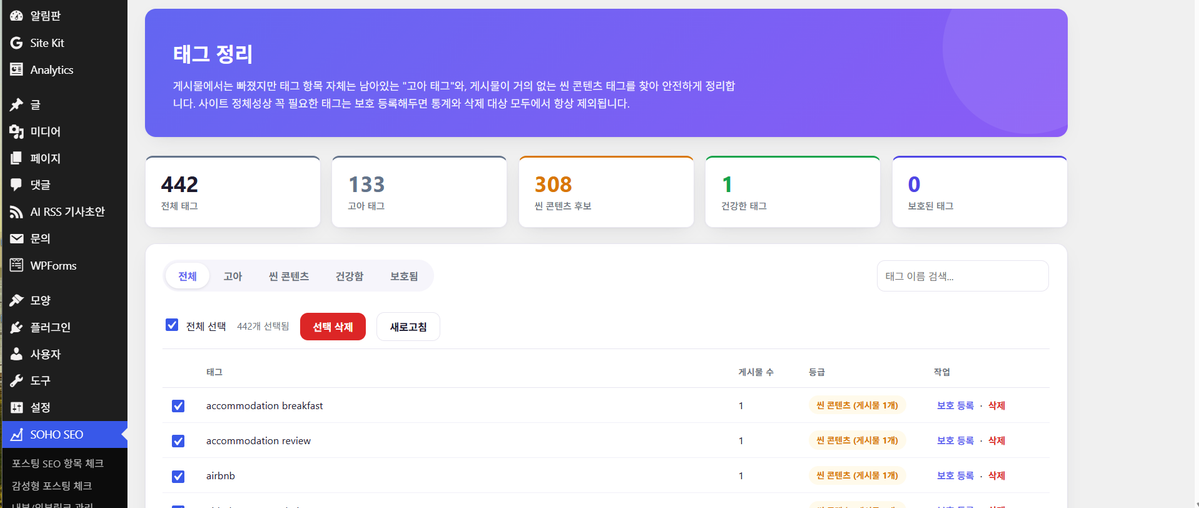Image resolution: width=1199 pixels, height=508 pixels.
Task: Click 삭제 for airbnb tag
Action: pyautogui.click(x=996, y=476)
